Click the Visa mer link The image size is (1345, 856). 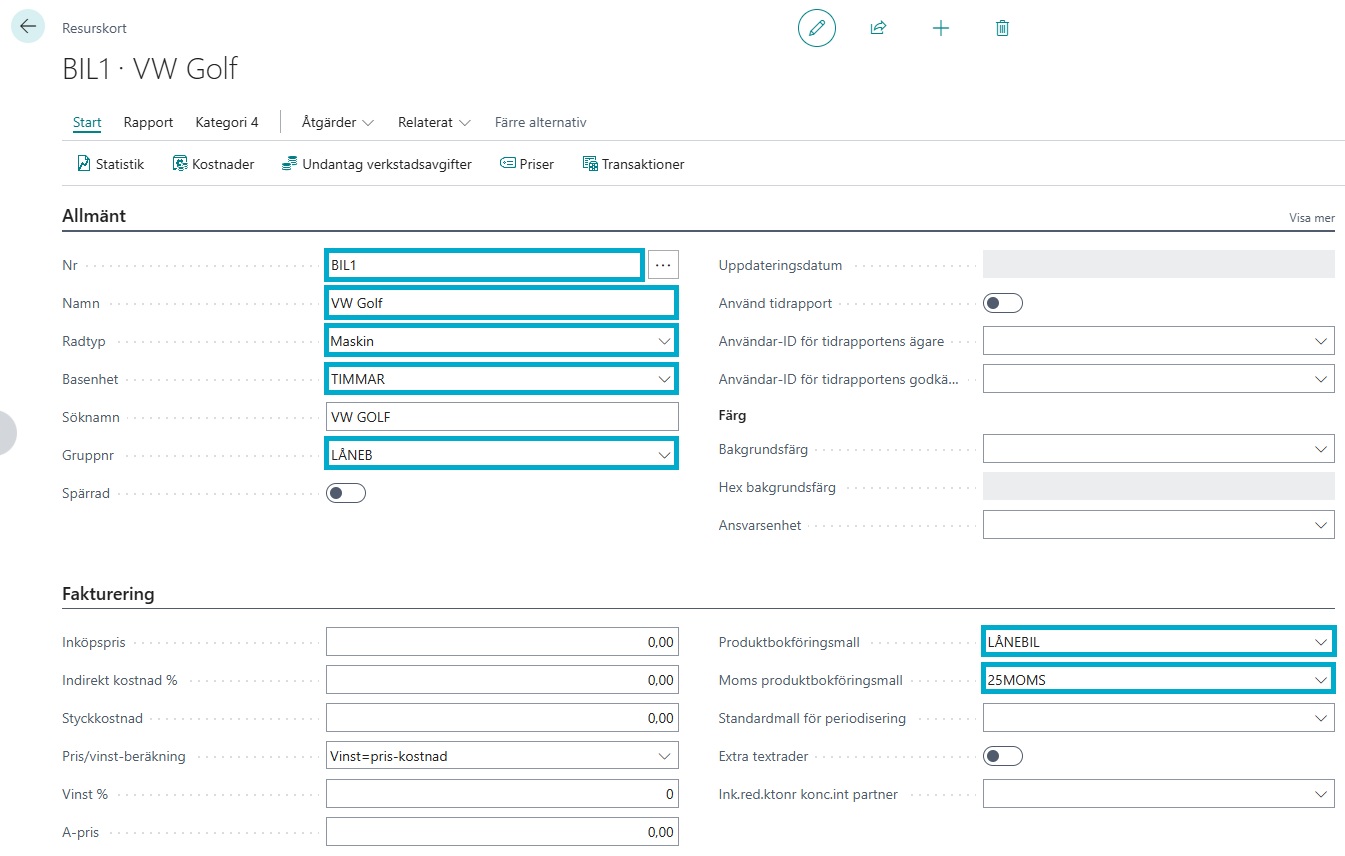pyautogui.click(x=1311, y=218)
